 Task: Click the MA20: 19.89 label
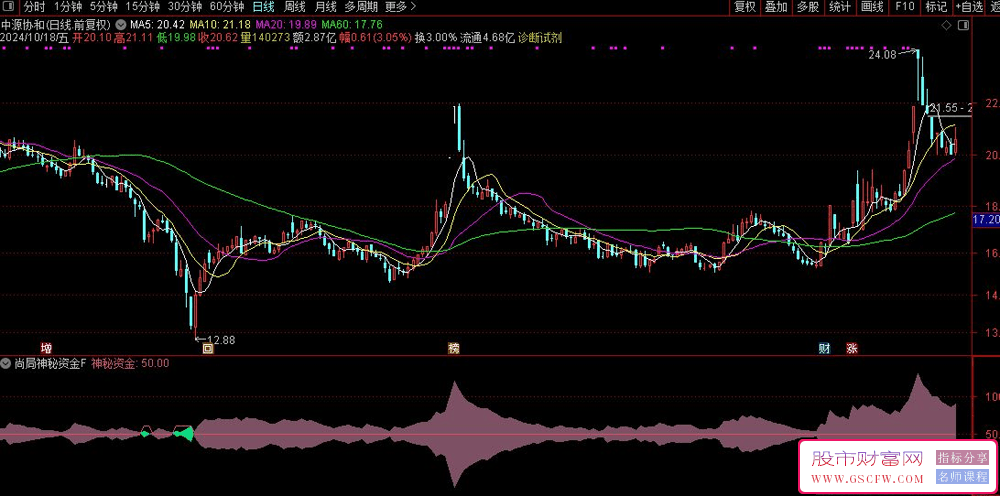tap(287, 25)
